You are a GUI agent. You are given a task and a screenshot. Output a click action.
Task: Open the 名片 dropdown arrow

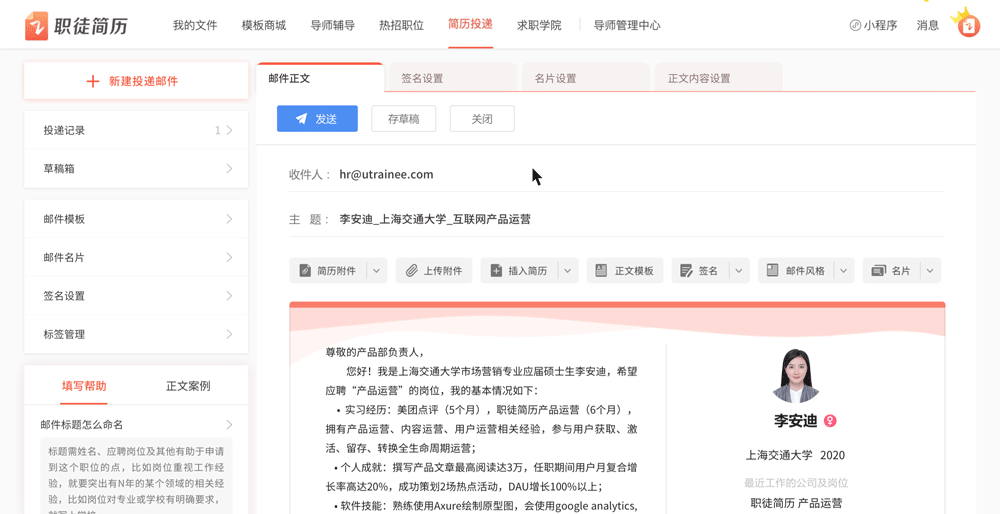930,270
